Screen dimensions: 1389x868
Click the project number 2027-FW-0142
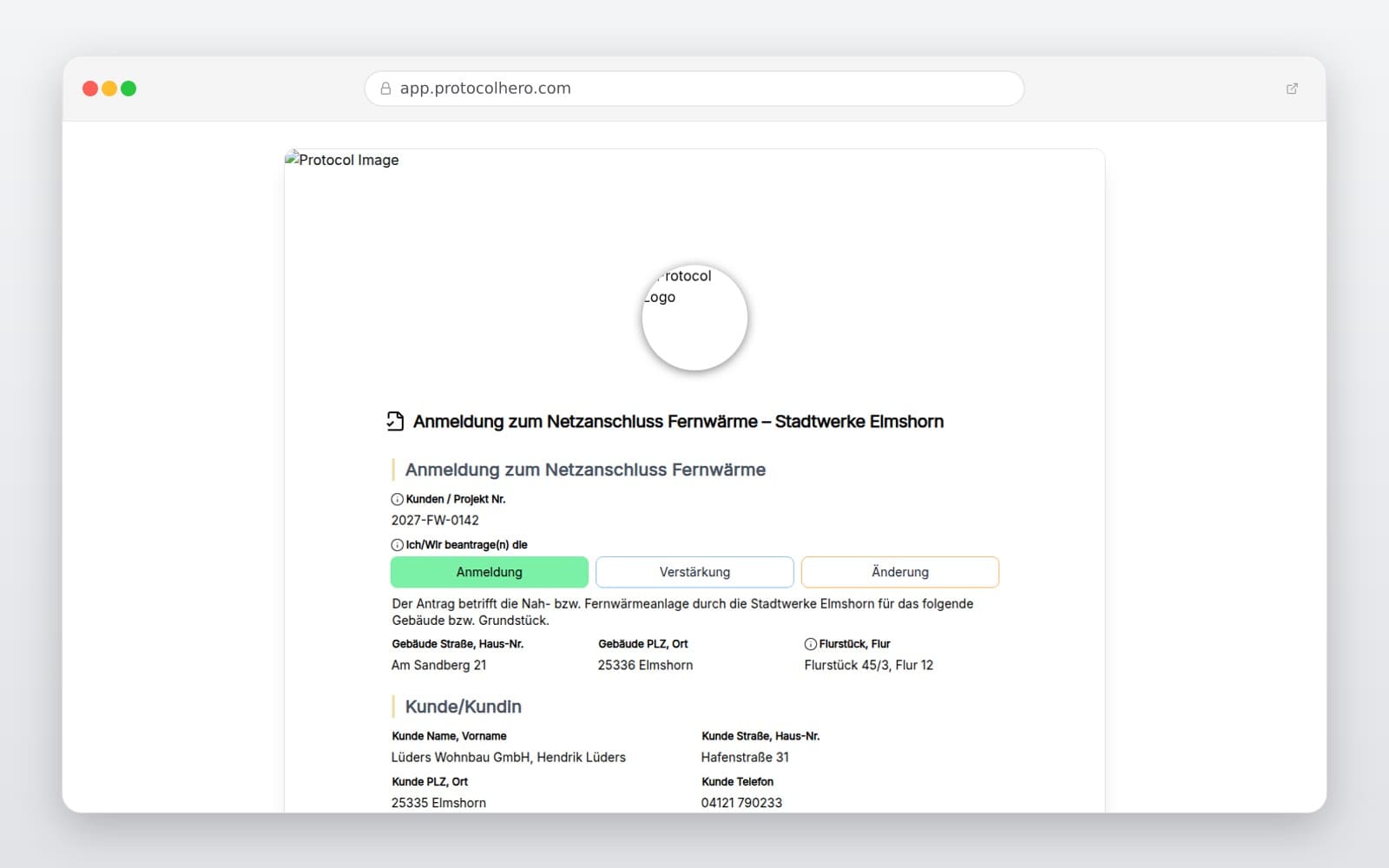435,520
